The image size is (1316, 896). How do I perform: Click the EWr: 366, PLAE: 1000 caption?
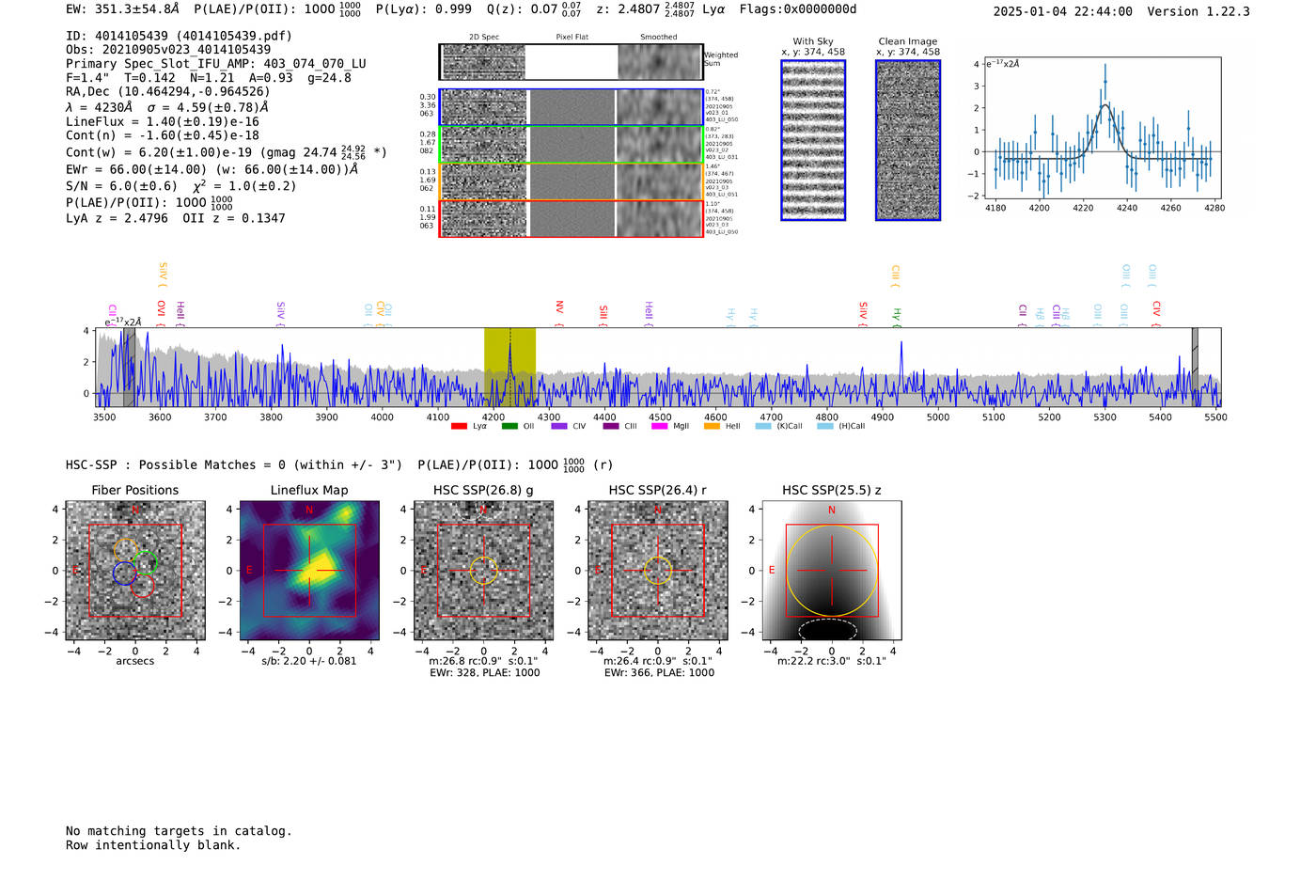659,673
